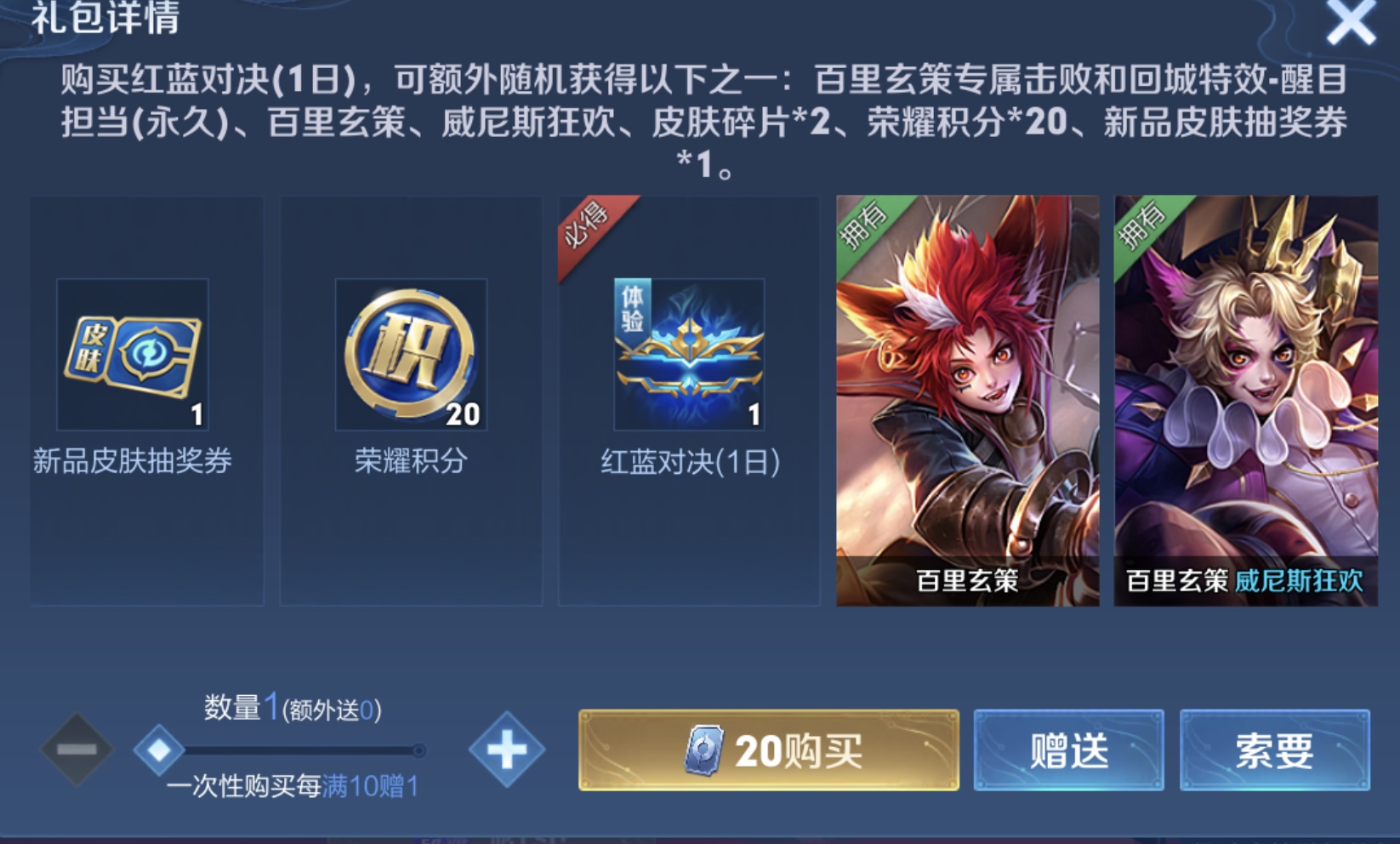Click the 赠送 gift button
Viewport: 1400px width, 844px height.
(x=1068, y=750)
